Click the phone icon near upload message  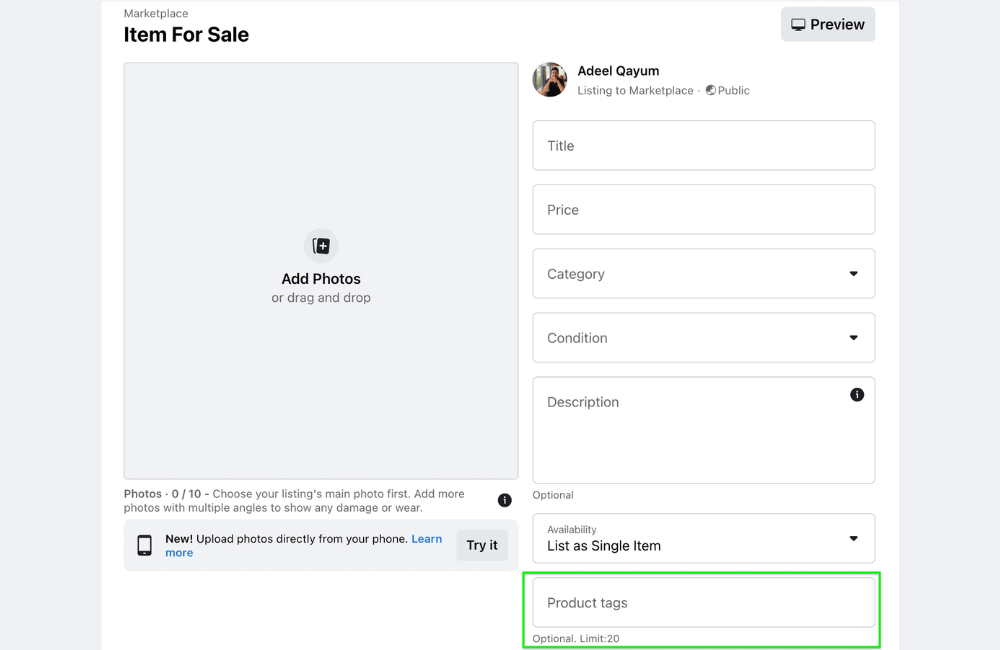(x=145, y=544)
